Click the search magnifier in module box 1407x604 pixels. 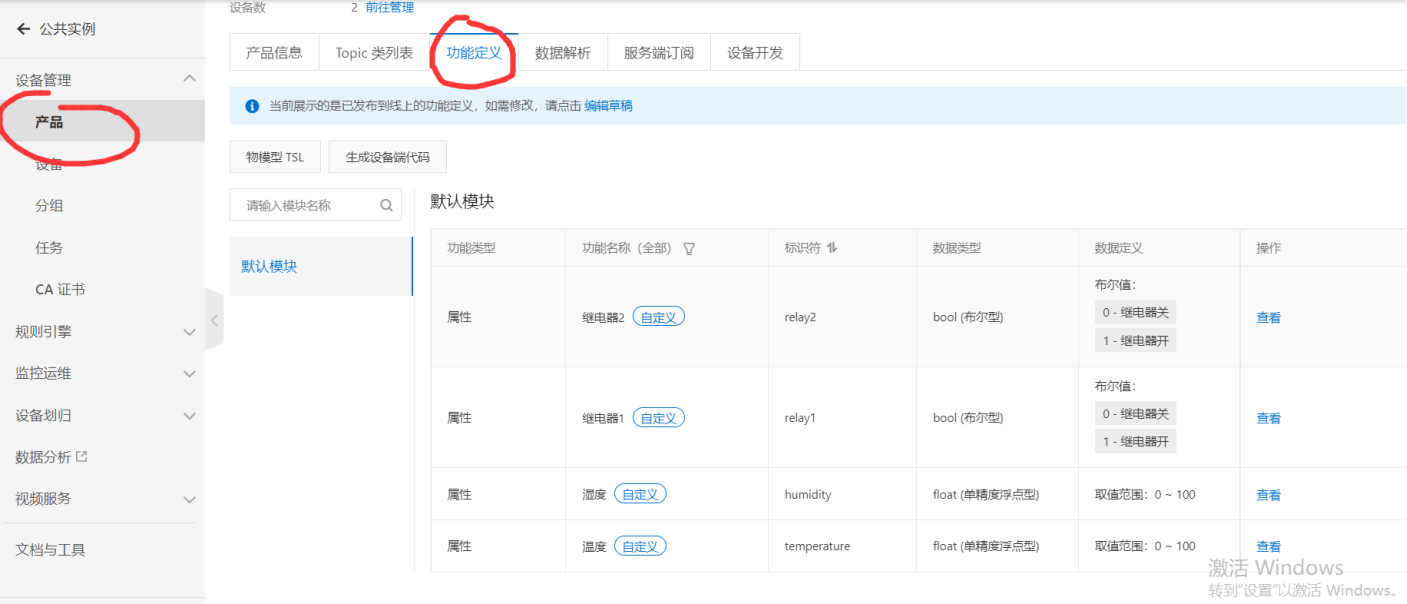386,205
